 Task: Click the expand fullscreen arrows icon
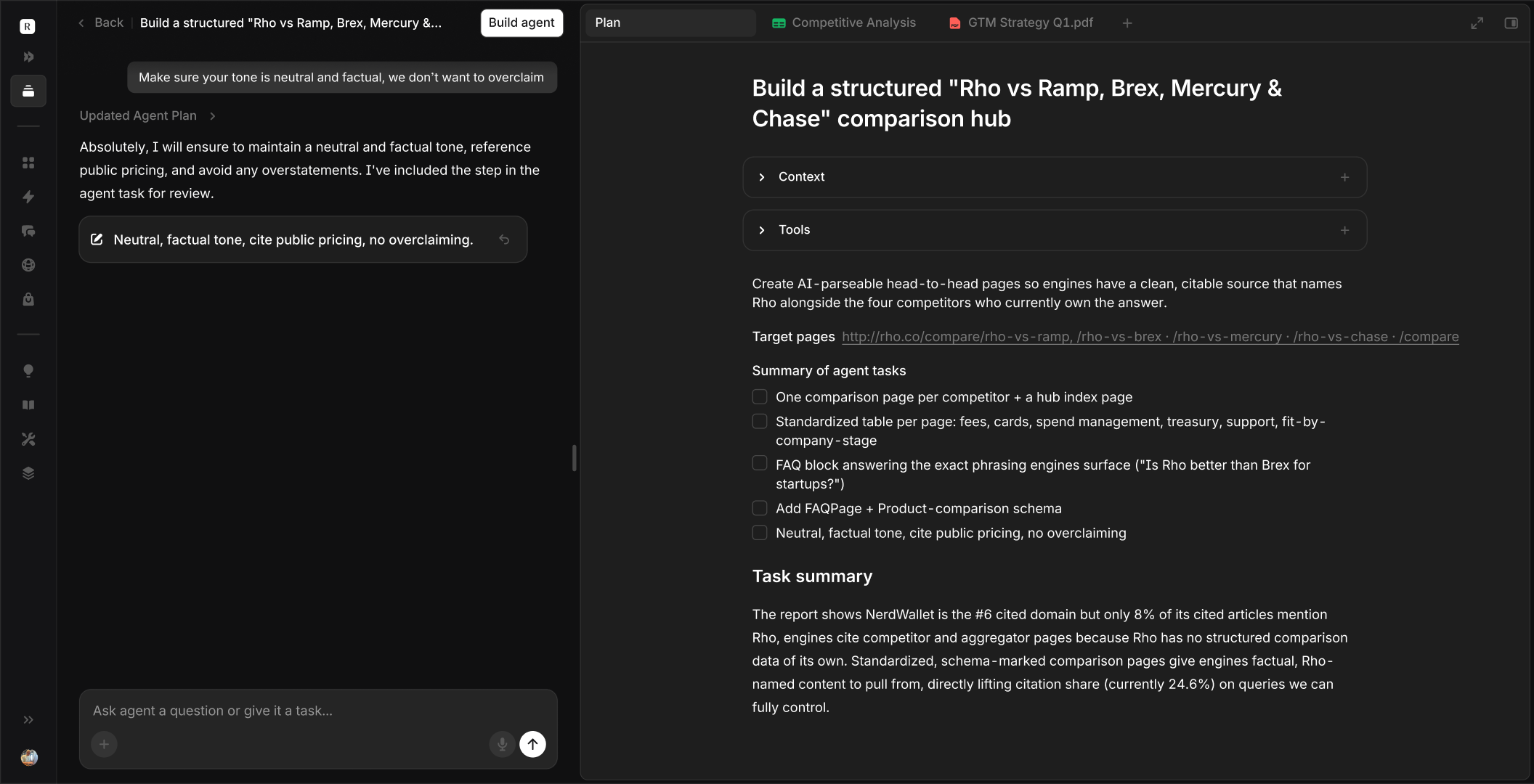coord(1477,23)
